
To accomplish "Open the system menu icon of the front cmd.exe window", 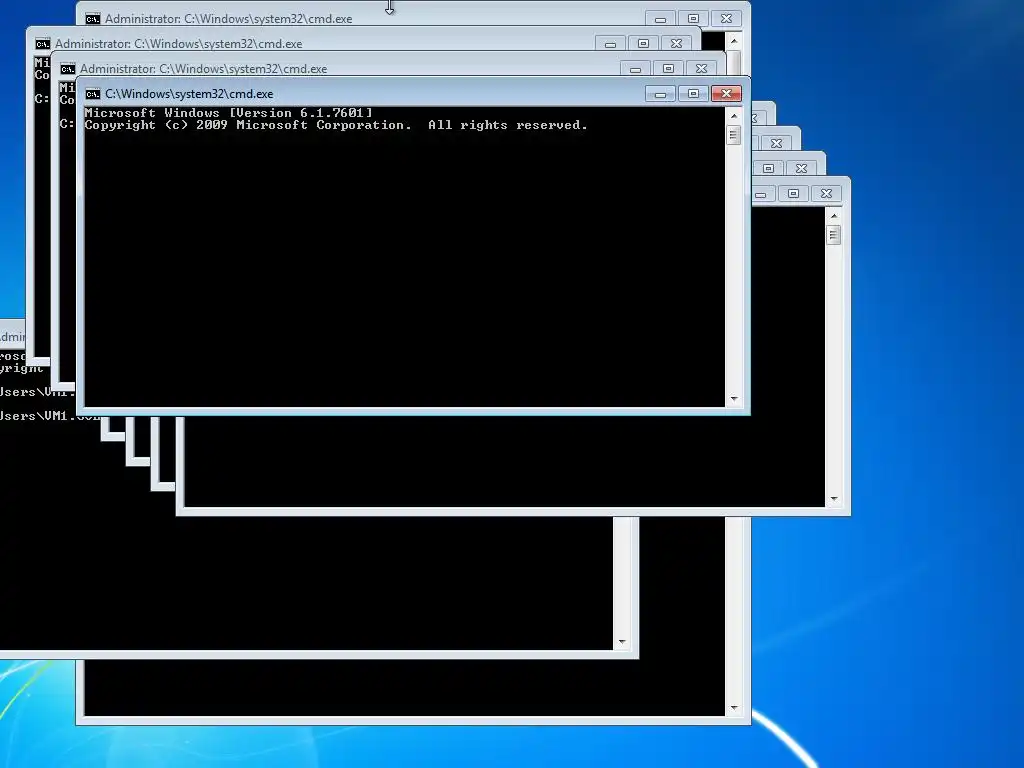I will pos(93,94).
